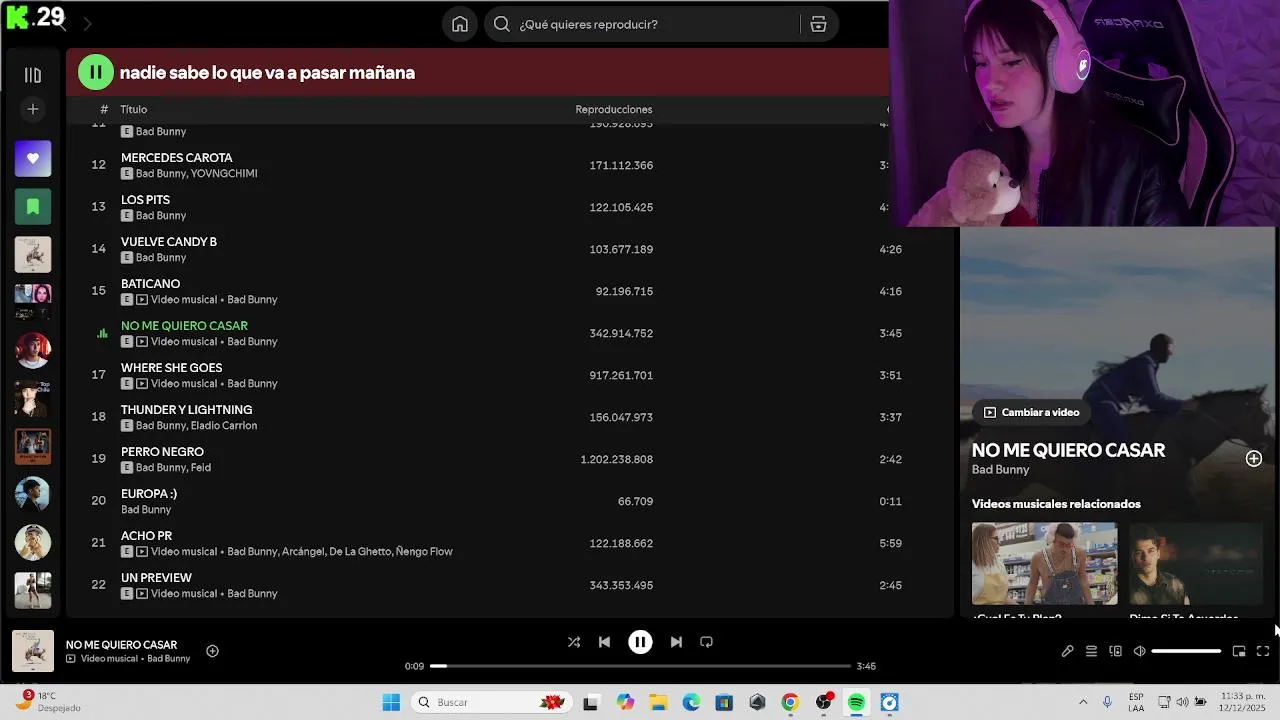
Task: Enter full screen view
Action: coord(1263,651)
